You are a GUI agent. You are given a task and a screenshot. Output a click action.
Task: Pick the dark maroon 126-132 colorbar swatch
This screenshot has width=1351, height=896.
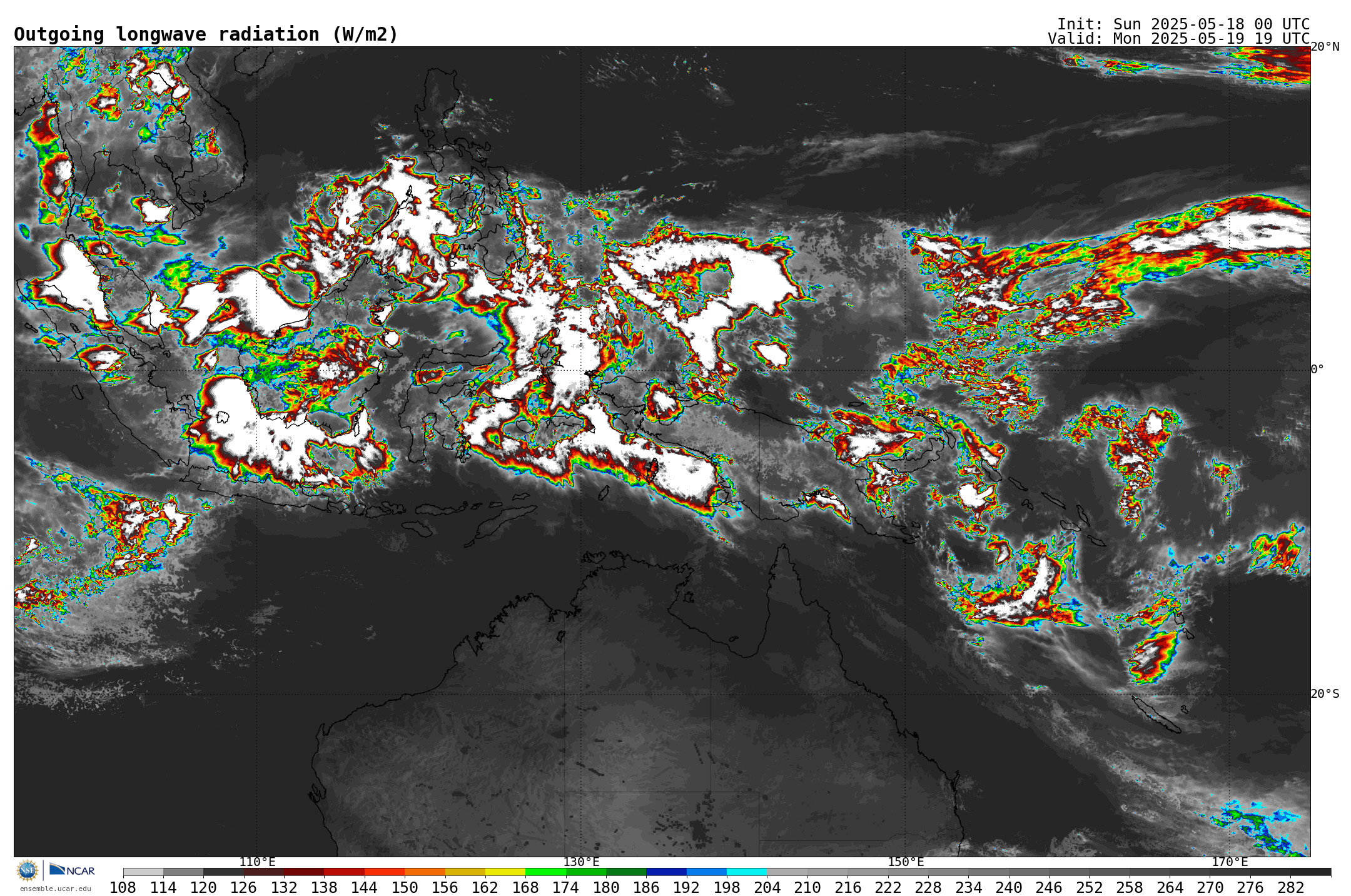[x=264, y=872]
